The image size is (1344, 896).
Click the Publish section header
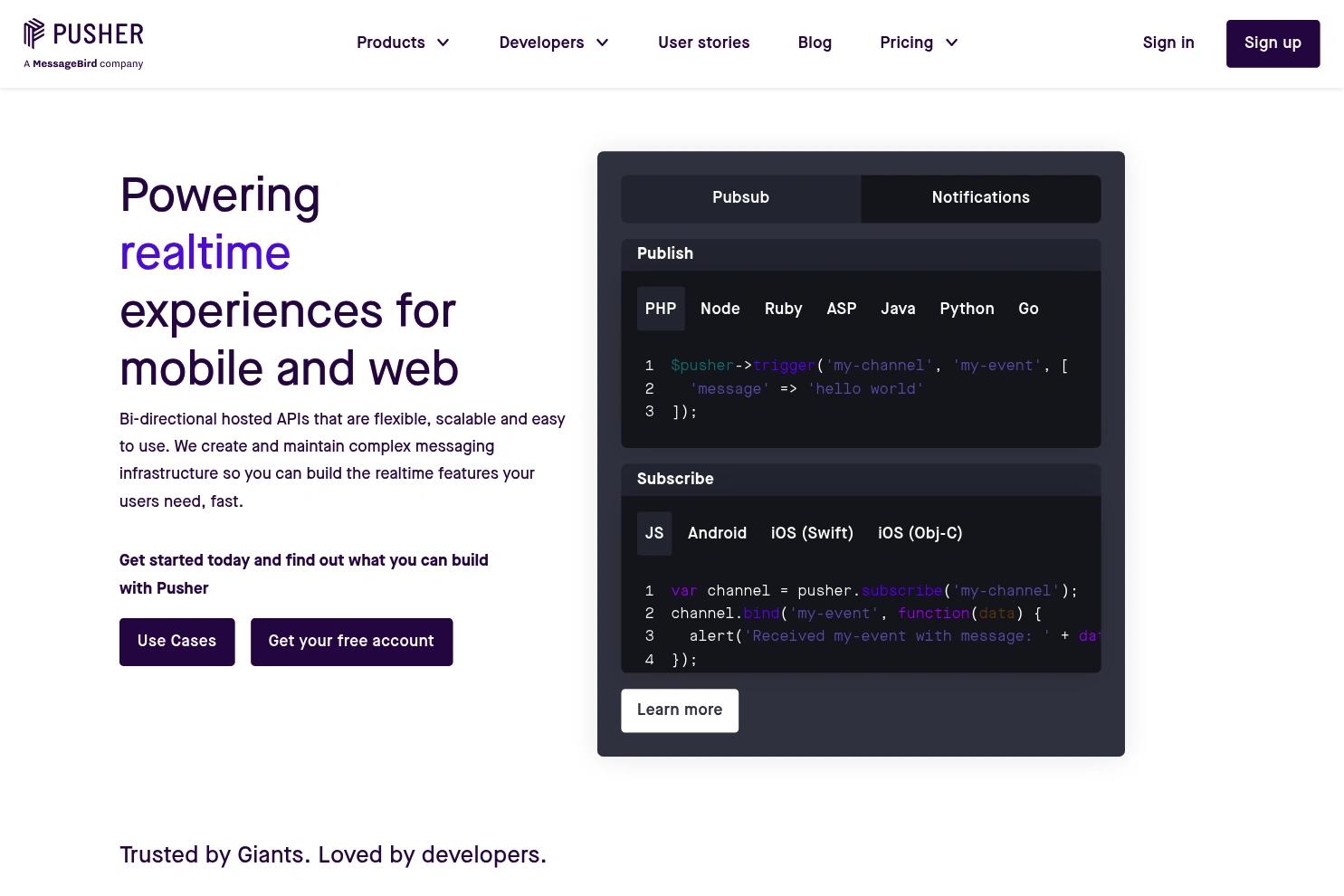pyautogui.click(x=861, y=254)
